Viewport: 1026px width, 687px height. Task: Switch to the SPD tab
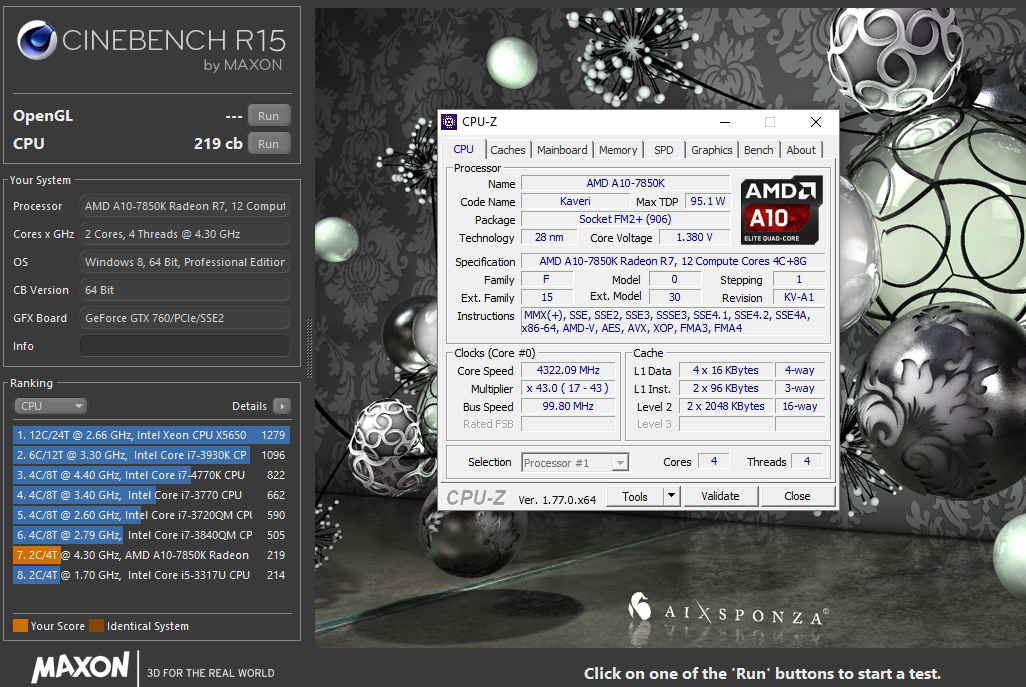[663, 150]
